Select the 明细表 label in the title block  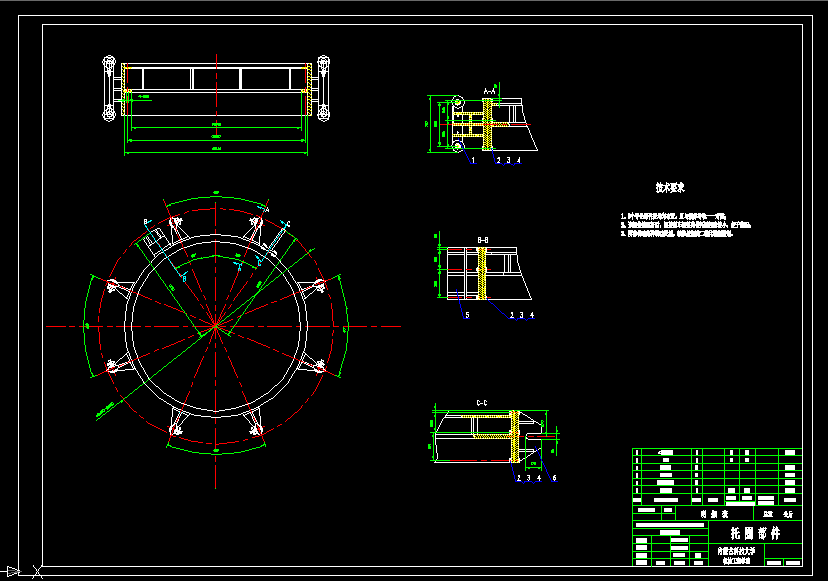tap(714, 514)
